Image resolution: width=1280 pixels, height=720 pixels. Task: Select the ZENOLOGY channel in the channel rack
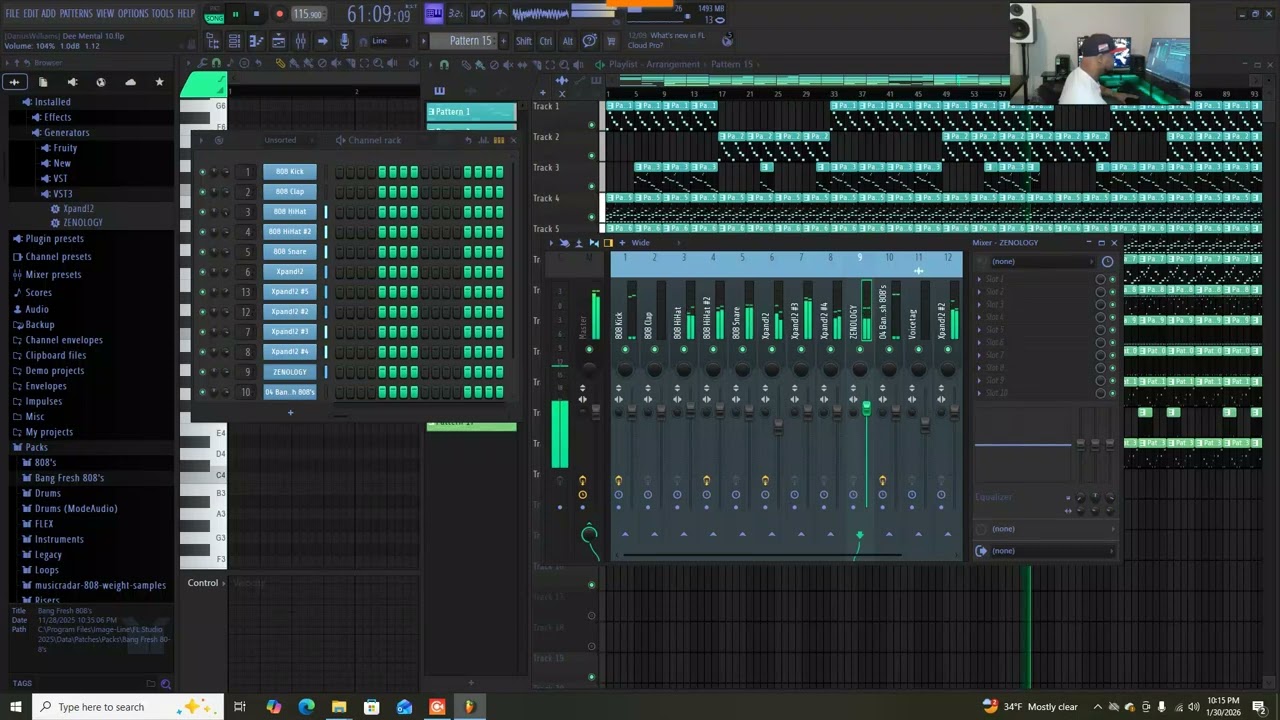point(290,372)
